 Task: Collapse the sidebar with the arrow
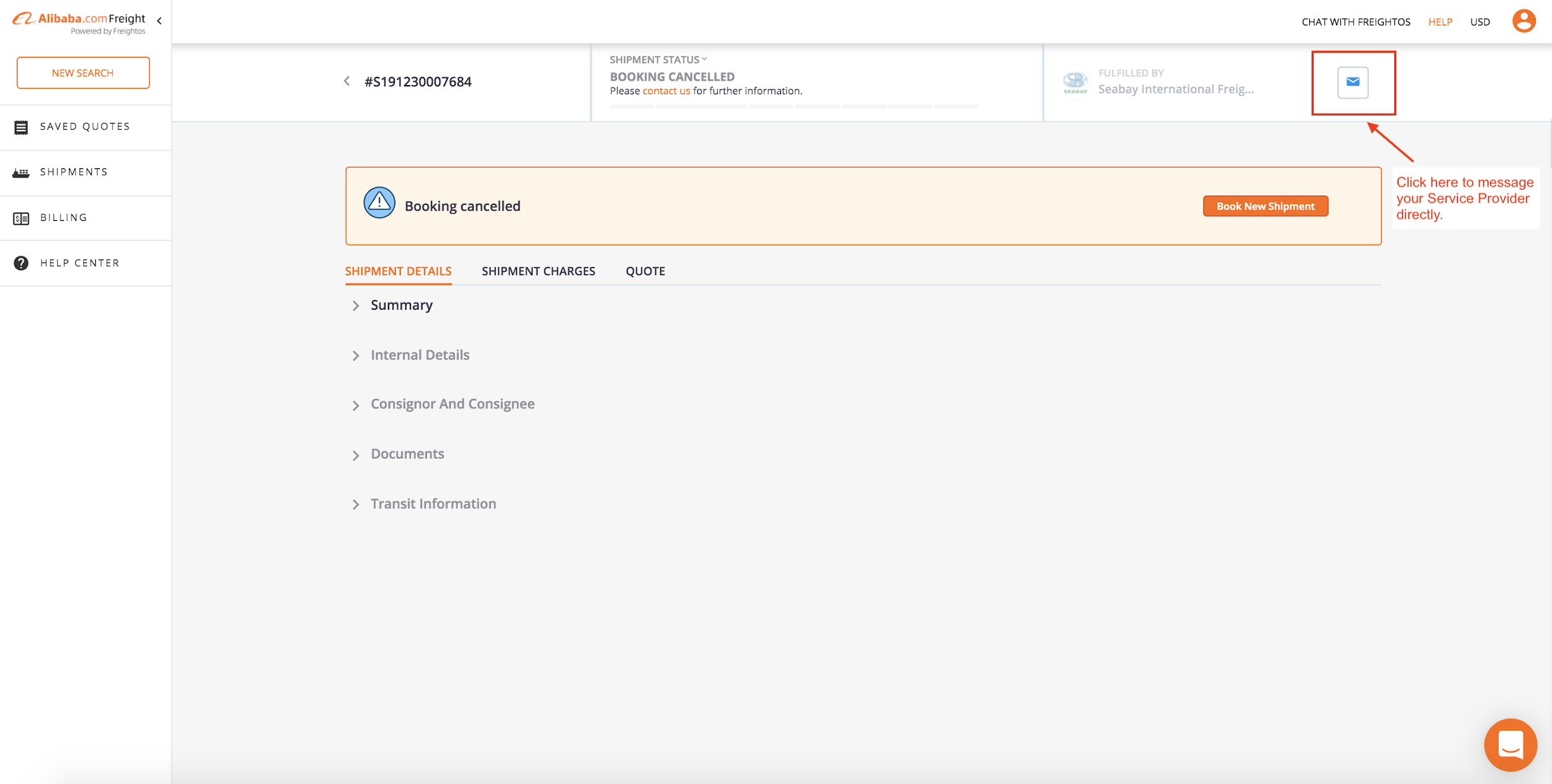tap(160, 21)
